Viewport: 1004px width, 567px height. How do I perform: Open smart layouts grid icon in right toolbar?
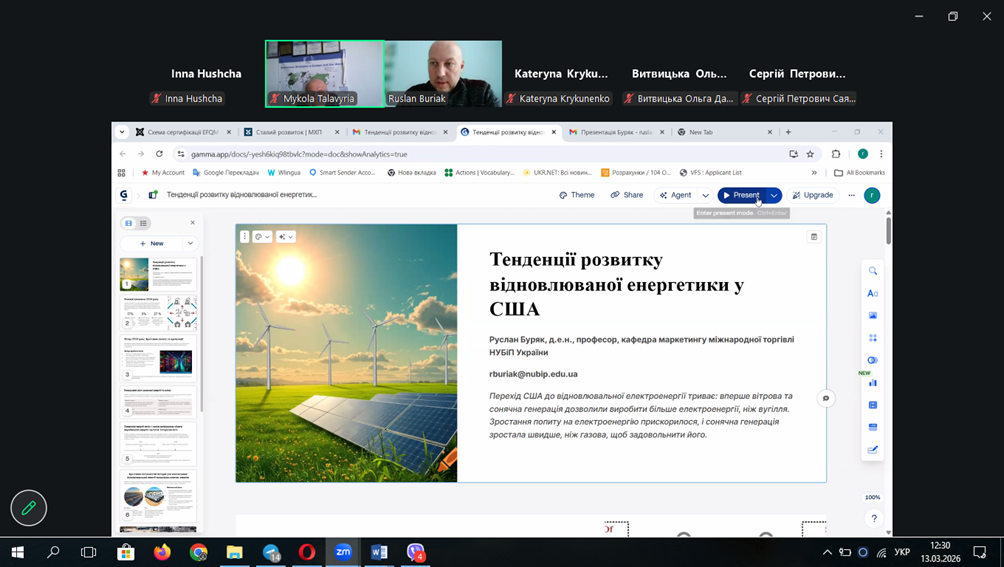point(872,338)
